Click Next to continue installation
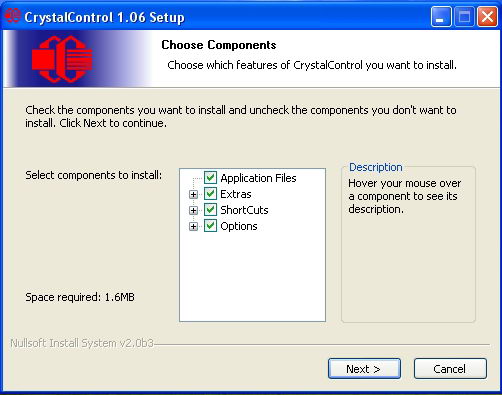 tap(364, 369)
